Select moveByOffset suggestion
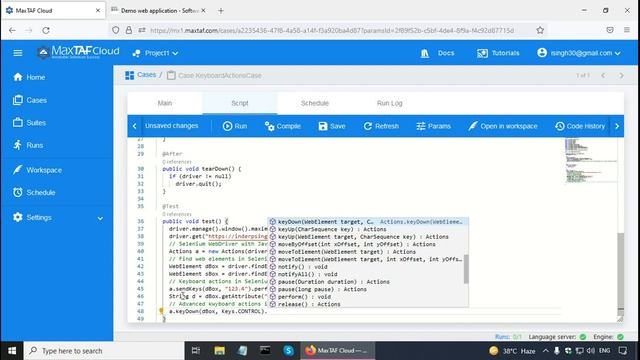This screenshot has width=640, height=360. click(x=368, y=244)
